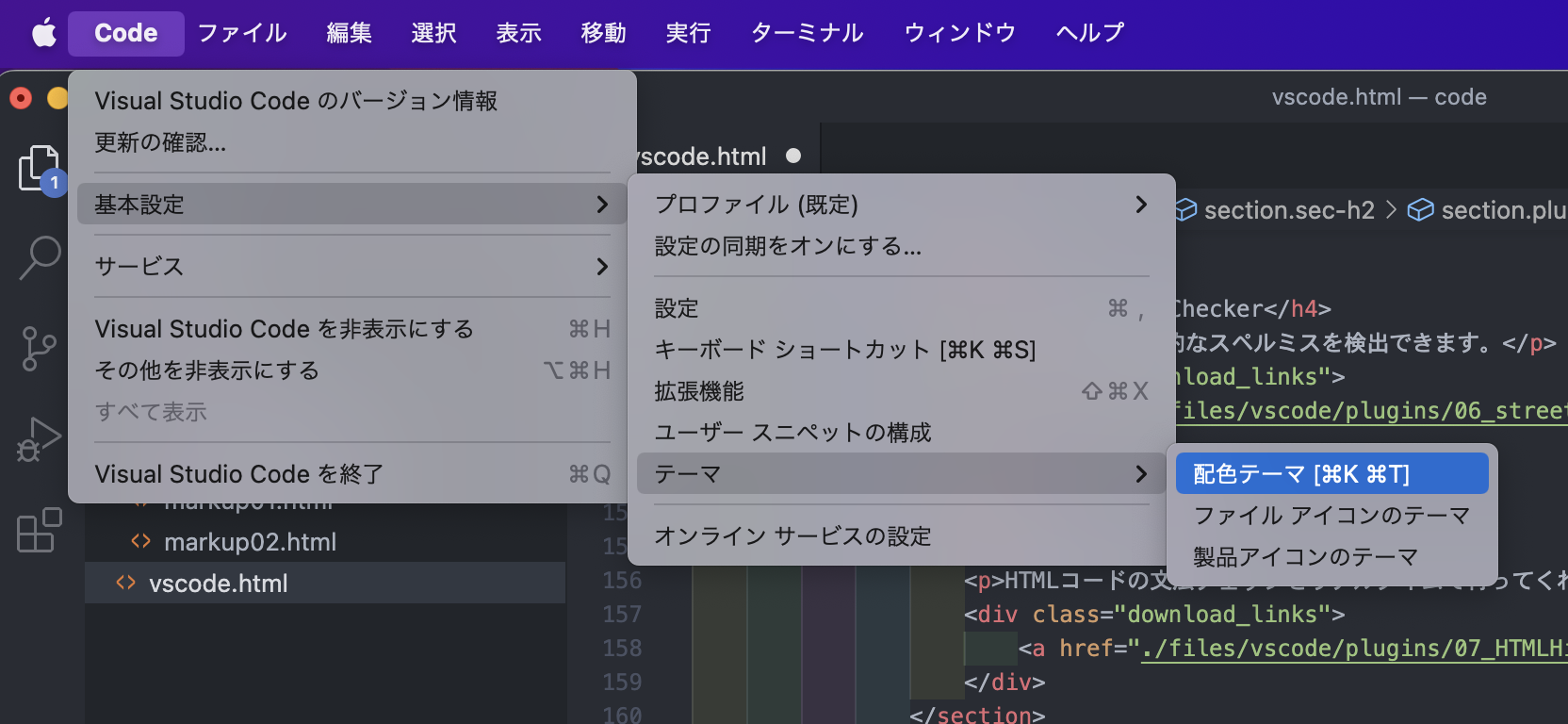The width and height of the screenshot is (1568, 724).
Task: Click 設定の同期をオンにする... entry
Action: (788, 246)
